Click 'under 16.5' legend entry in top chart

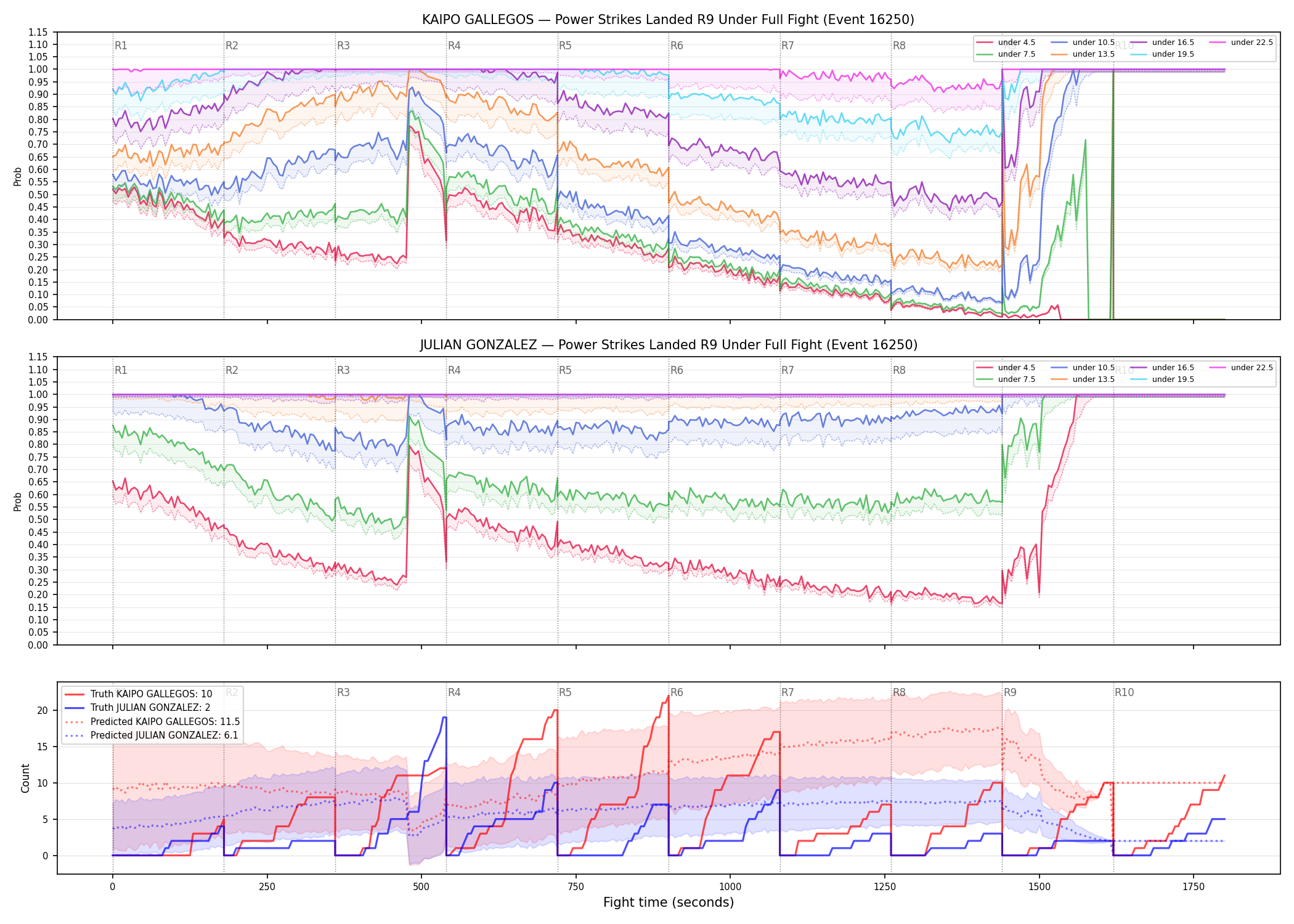1162,43
